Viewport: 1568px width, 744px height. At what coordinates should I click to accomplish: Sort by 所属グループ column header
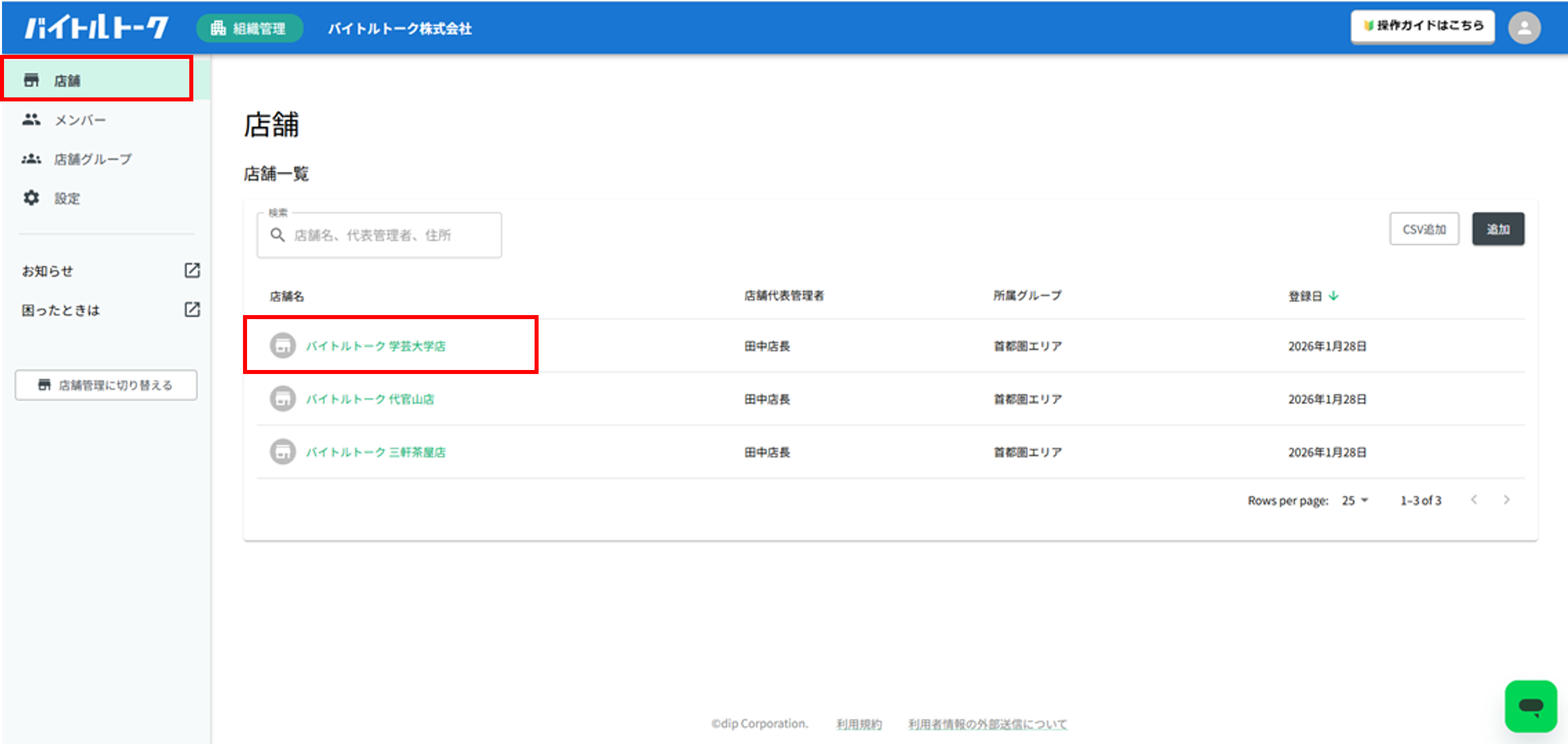click(1027, 296)
